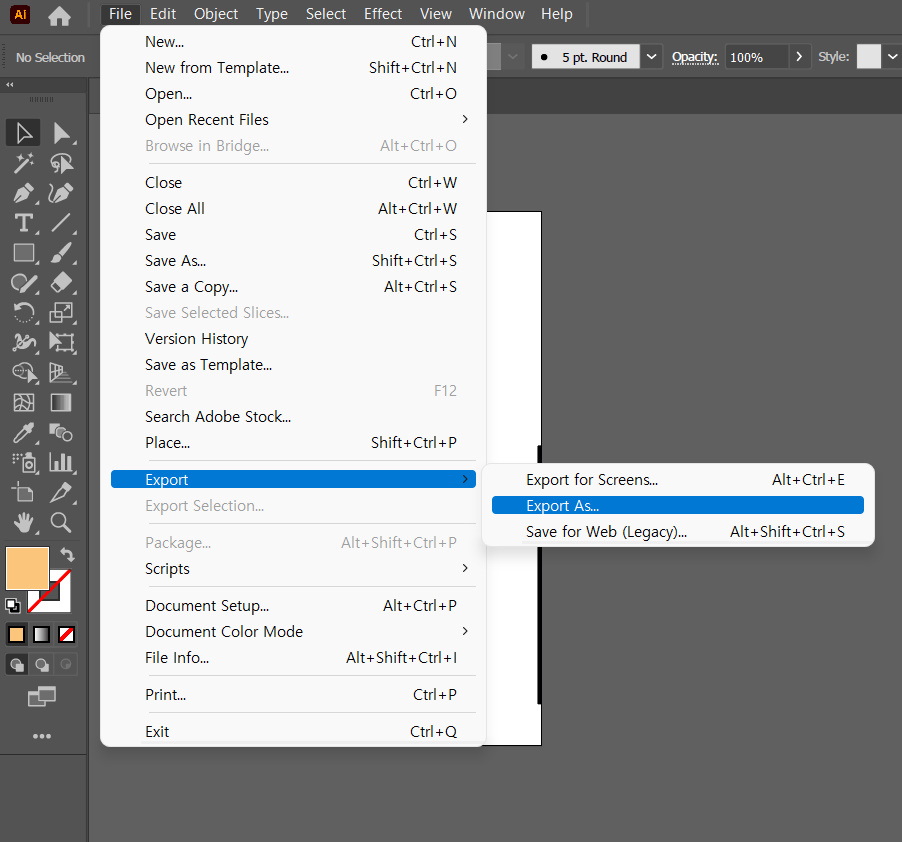Select the Type tool

tap(23, 223)
